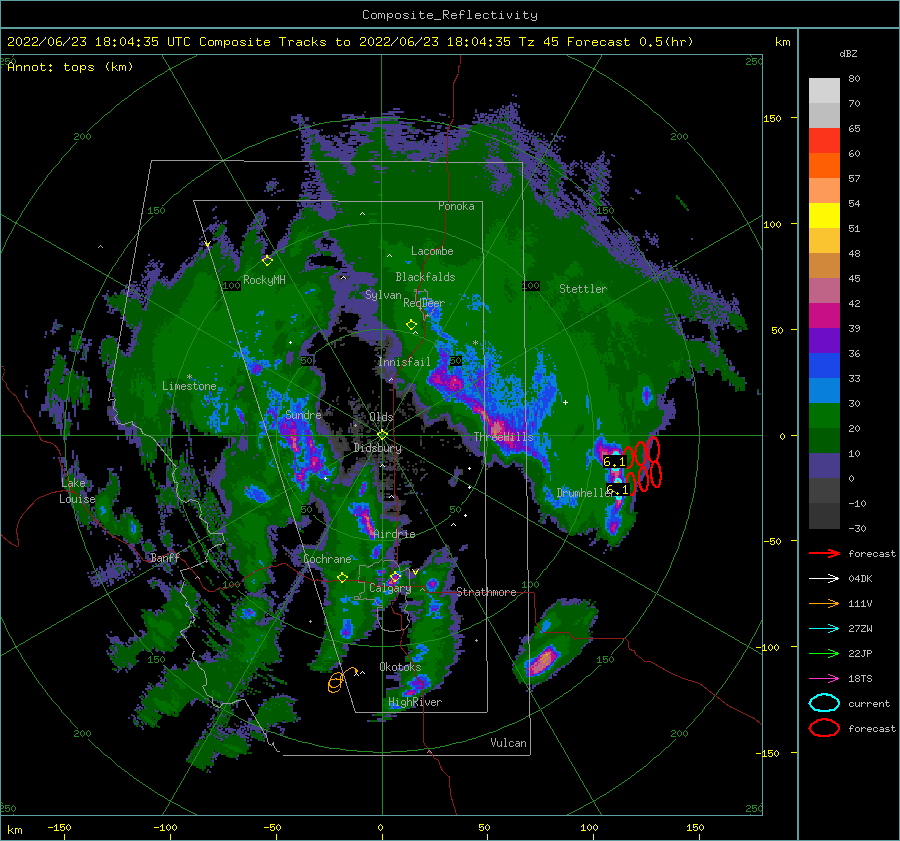
Task: Click the Ponoka town label
Action: [456, 206]
